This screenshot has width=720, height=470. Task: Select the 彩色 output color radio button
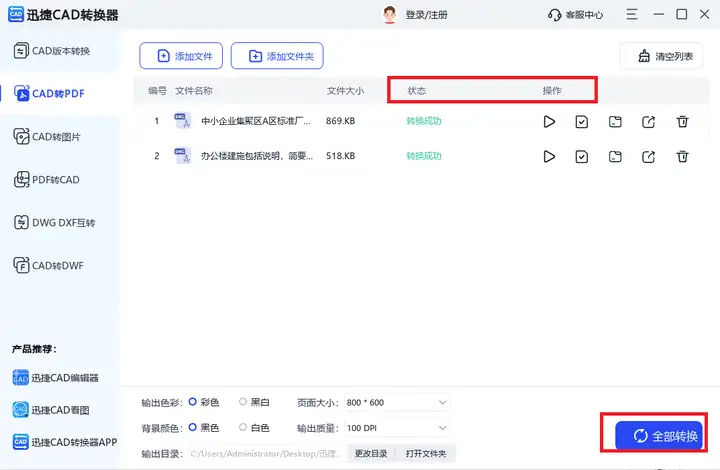[x=192, y=402]
